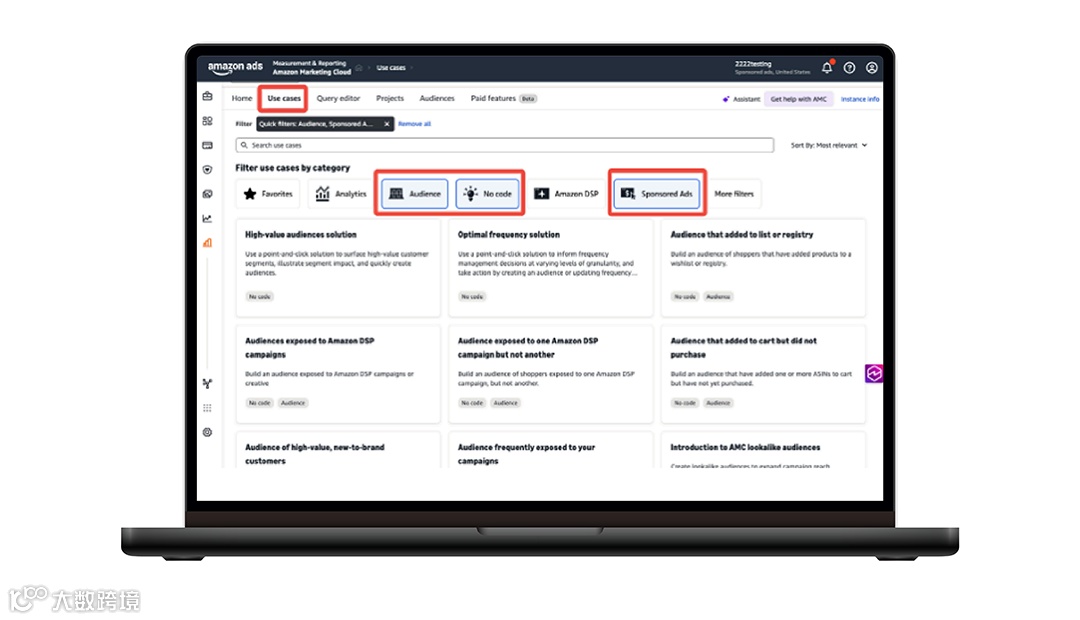Viewport: 1080px width, 620px height.
Task: Deselect the No code category filter
Action: coord(487,194)
